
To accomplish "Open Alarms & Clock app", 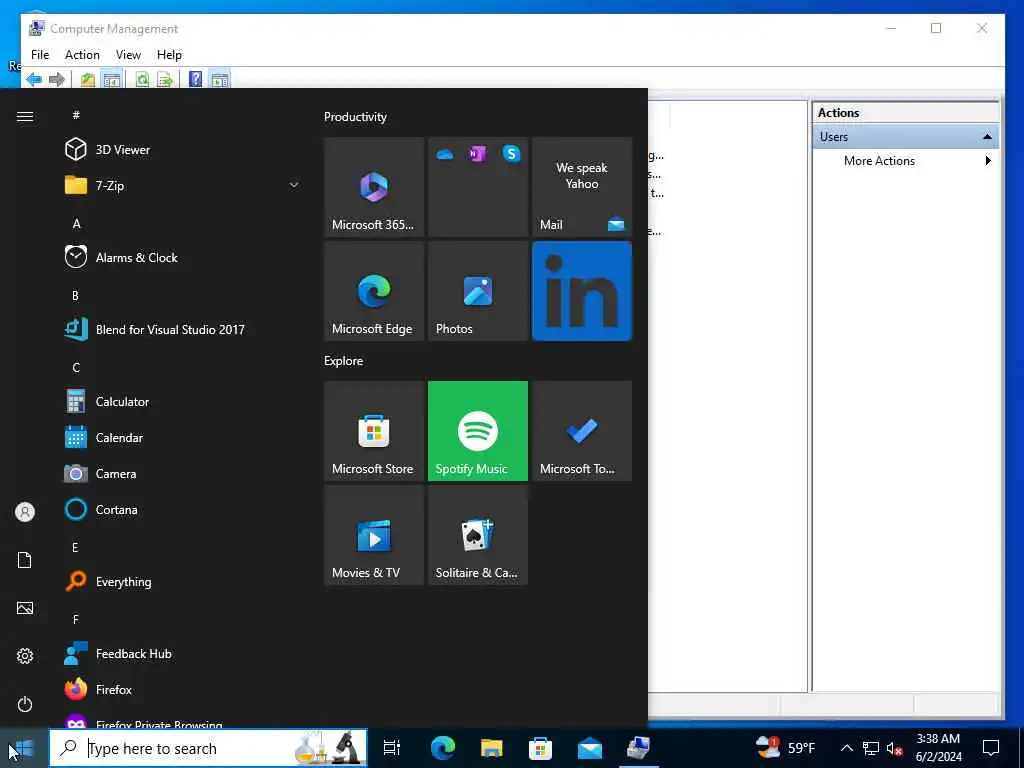I will 182,257.
